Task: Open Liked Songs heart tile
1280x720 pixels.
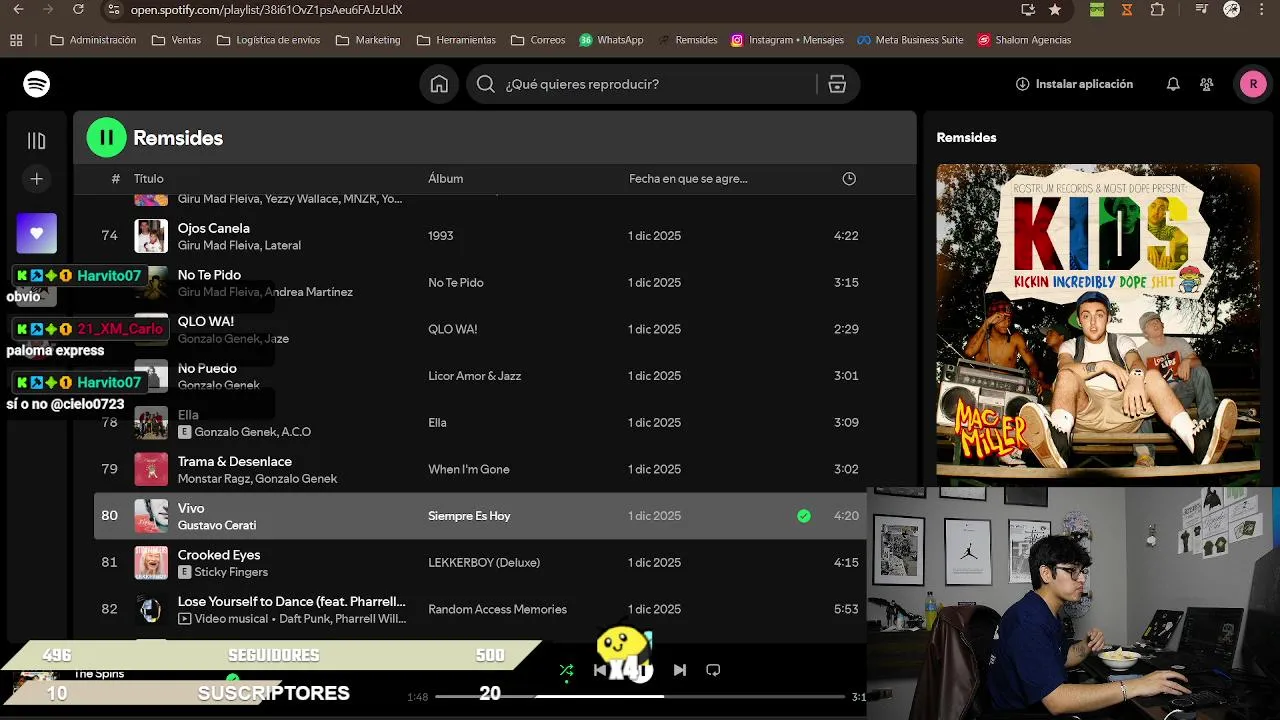Action: [x=37, y=233]
